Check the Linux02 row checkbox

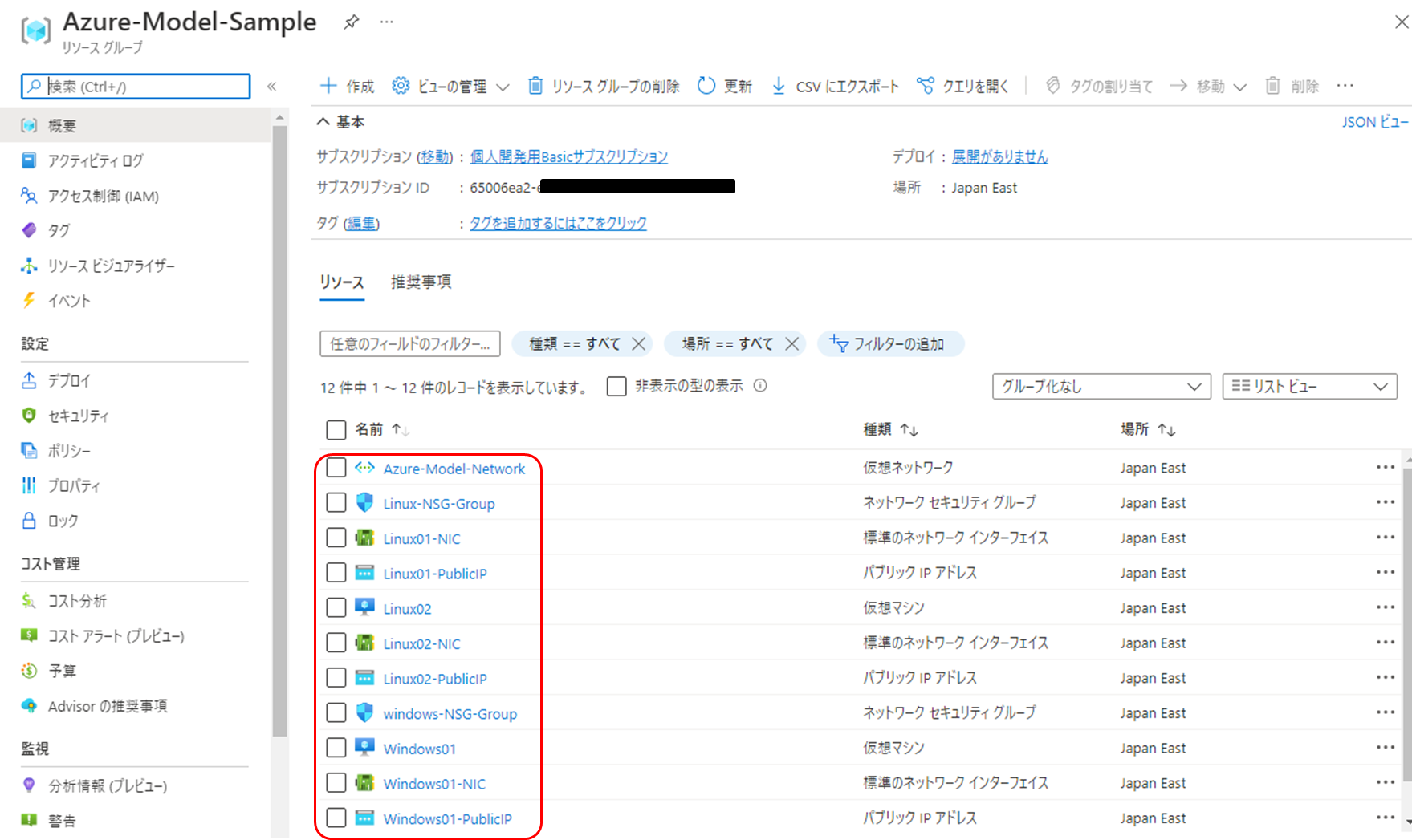coord(336,608)
